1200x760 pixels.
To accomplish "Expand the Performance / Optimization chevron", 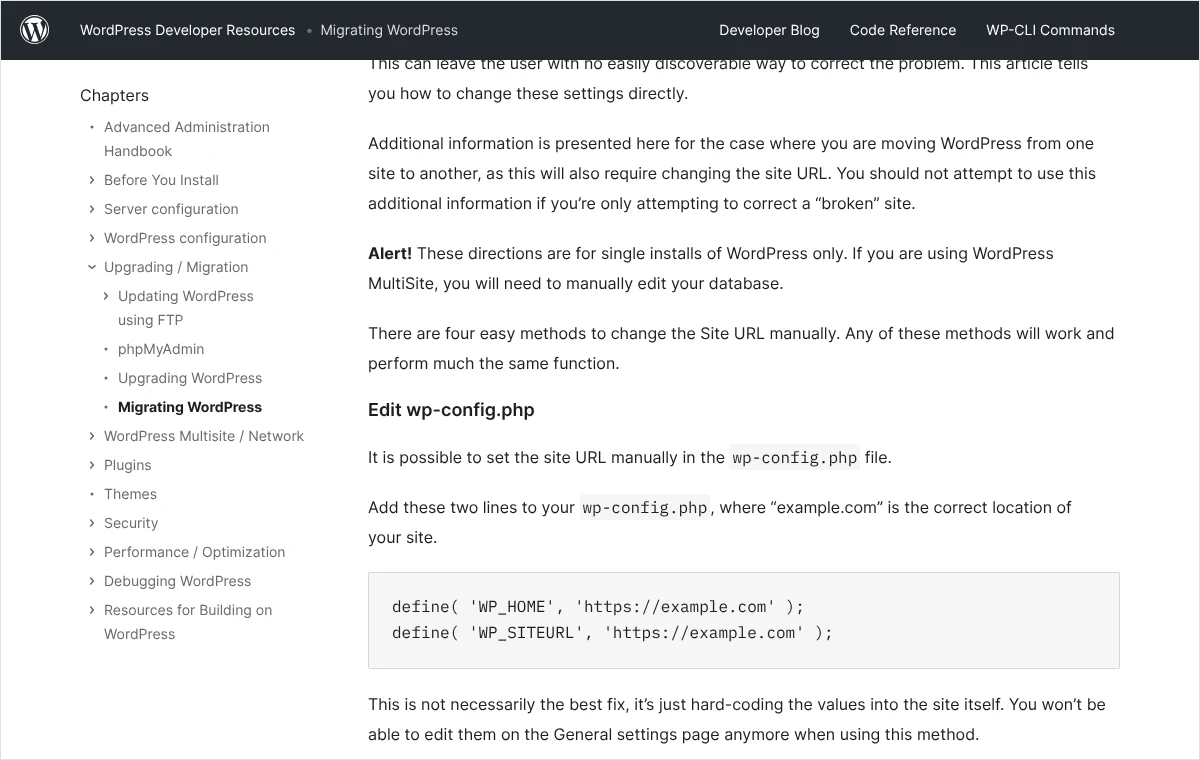I will click(x=92, y=552).
